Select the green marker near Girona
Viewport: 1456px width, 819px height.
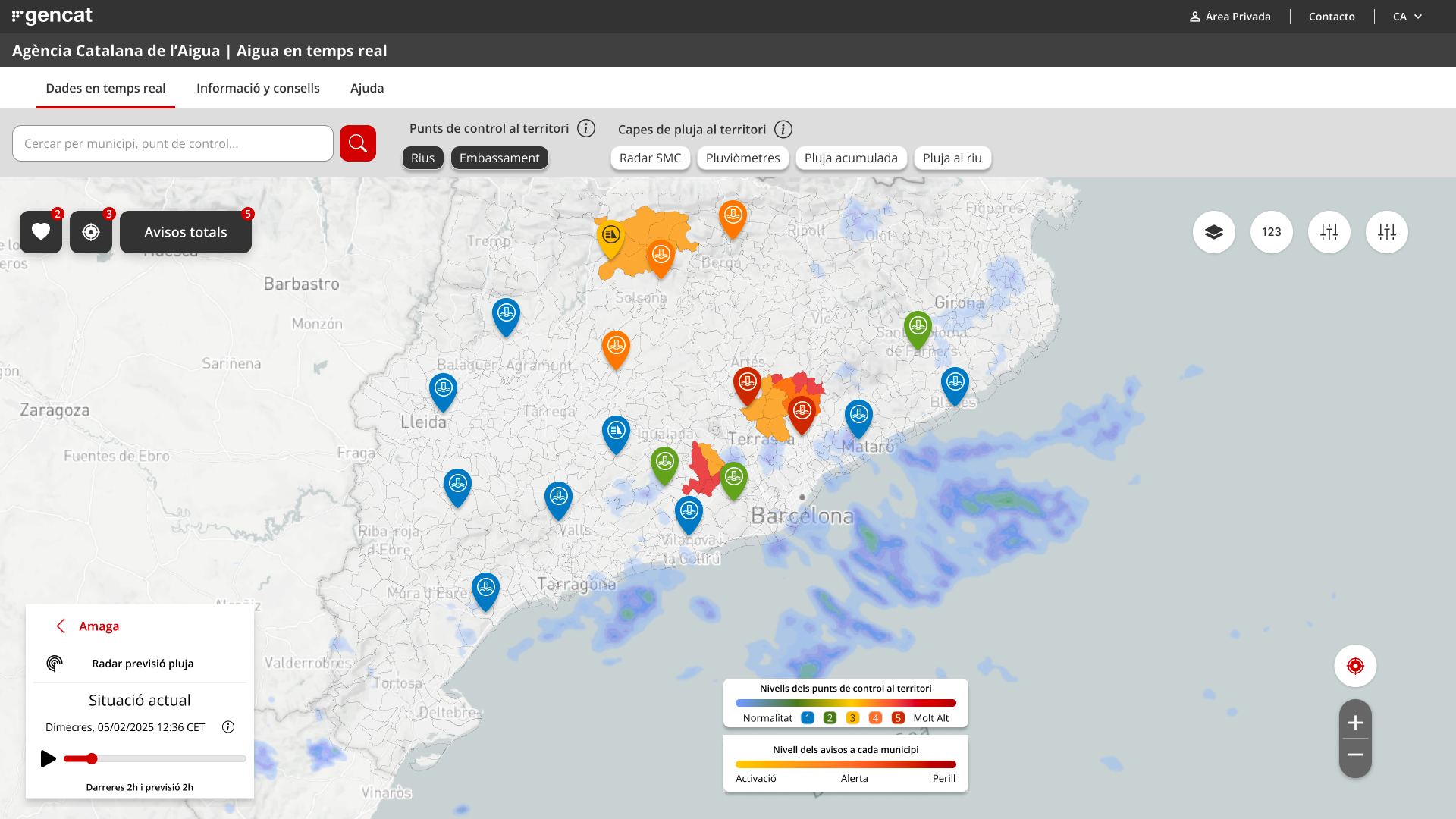918,328
